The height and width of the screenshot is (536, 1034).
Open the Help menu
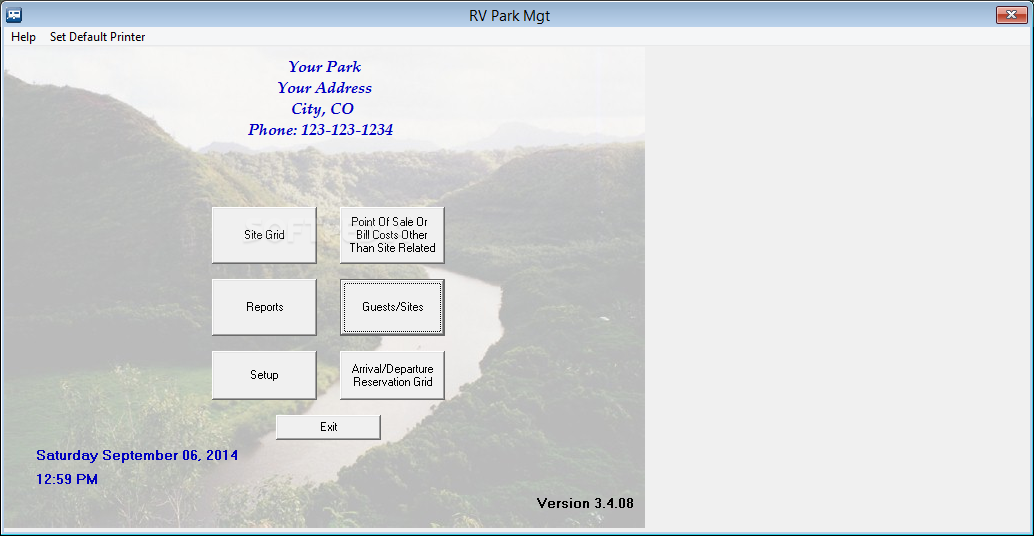[23, 37]
